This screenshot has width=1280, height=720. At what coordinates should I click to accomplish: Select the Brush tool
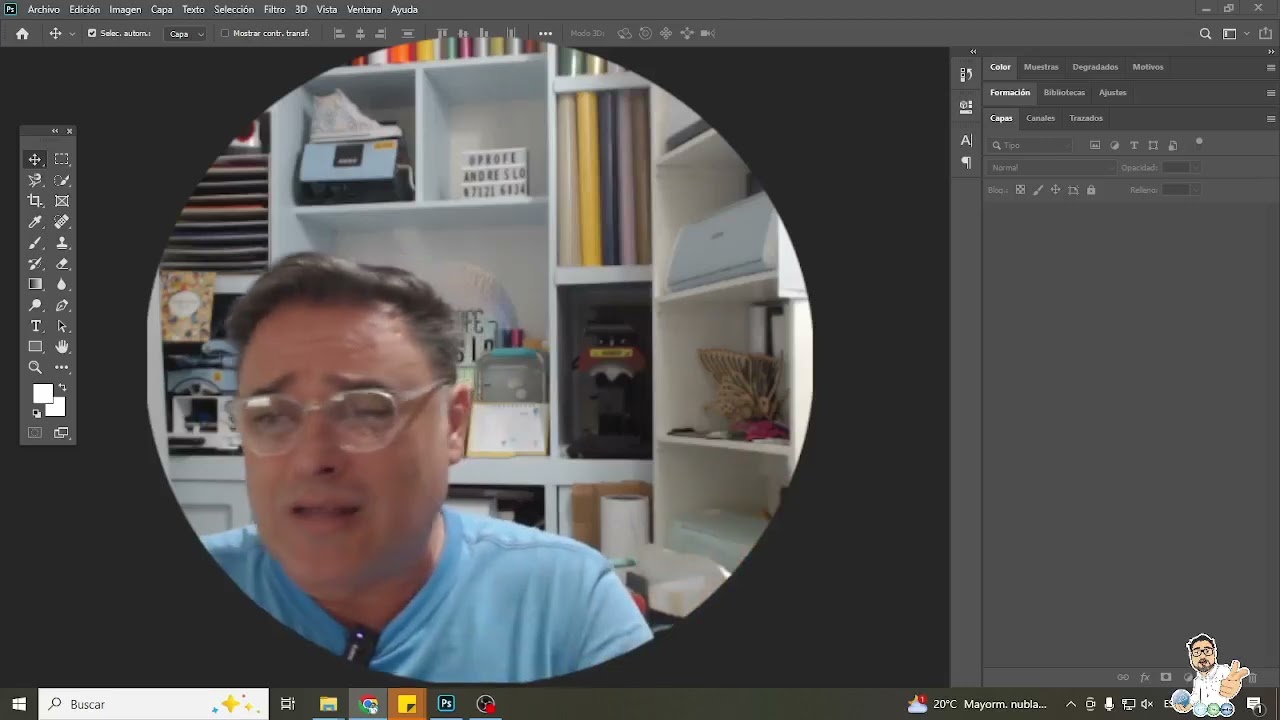pyautogui.click(x=35, y=243)
